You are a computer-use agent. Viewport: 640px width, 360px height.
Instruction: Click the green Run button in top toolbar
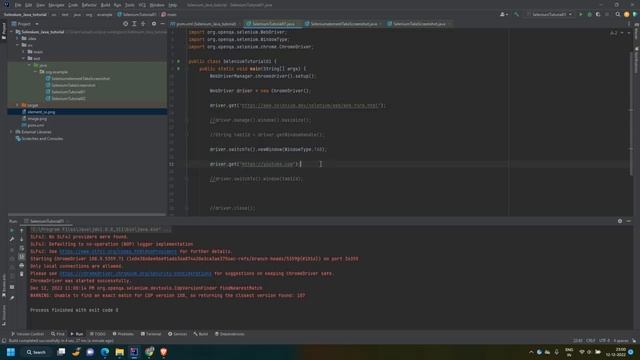[581, 14]
